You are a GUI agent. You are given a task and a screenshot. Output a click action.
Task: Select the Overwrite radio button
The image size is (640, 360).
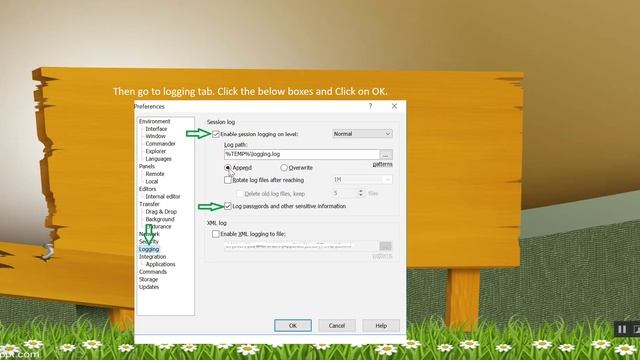pyautogui.click(x=284, y=168)
